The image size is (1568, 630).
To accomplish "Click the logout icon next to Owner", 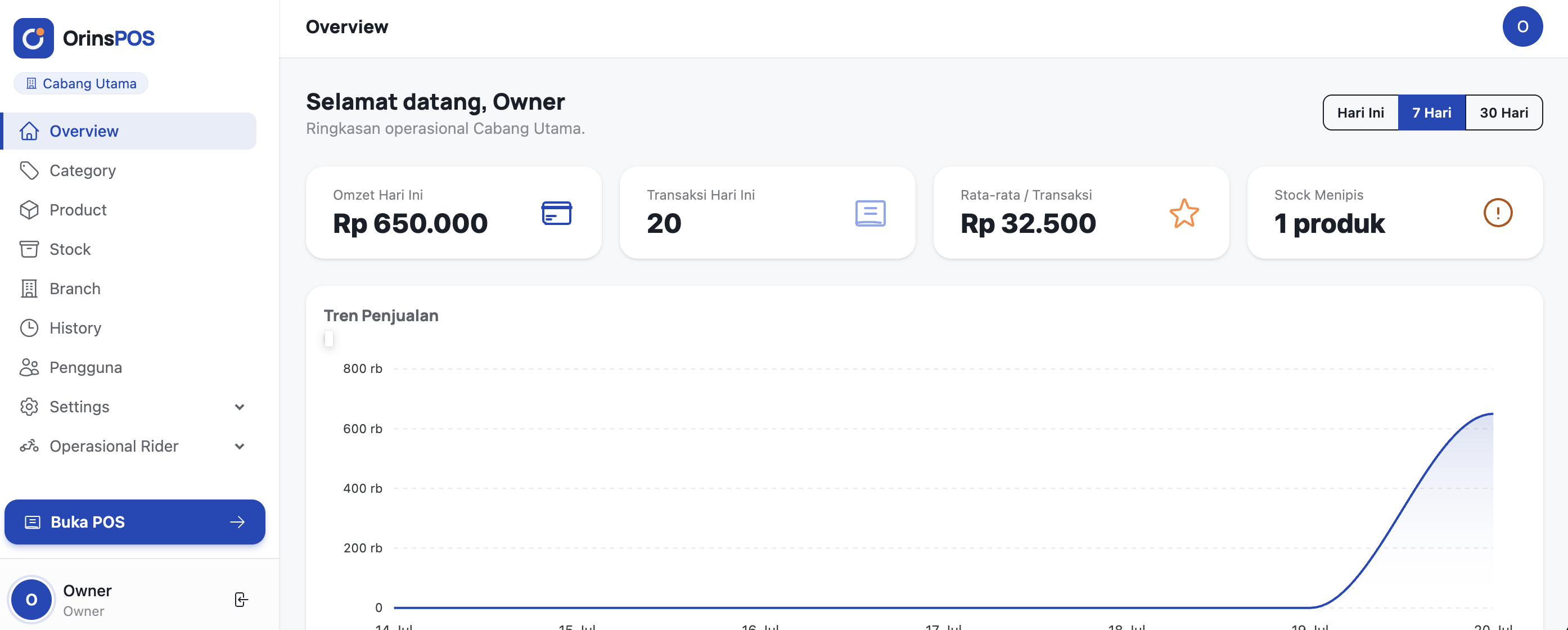I will click(x=241, y=600).
